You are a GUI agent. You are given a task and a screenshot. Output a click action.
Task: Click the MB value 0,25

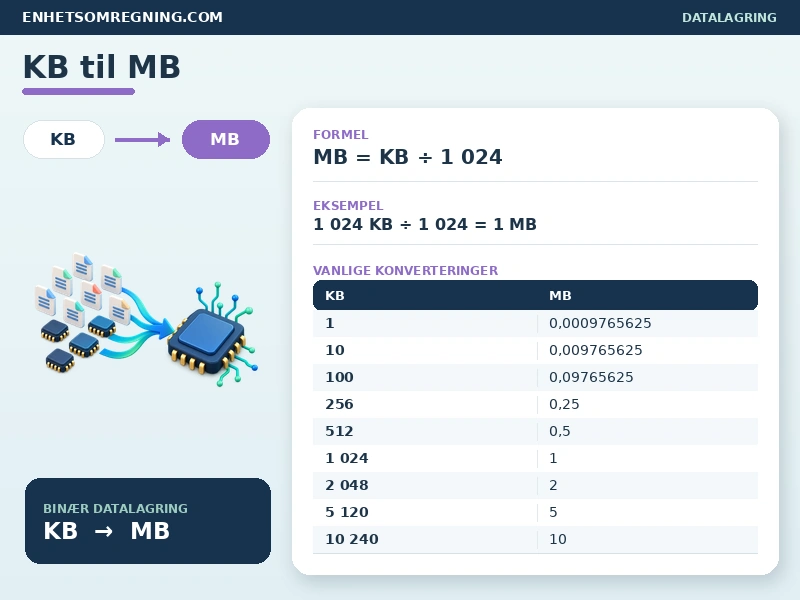coord(564,404)
